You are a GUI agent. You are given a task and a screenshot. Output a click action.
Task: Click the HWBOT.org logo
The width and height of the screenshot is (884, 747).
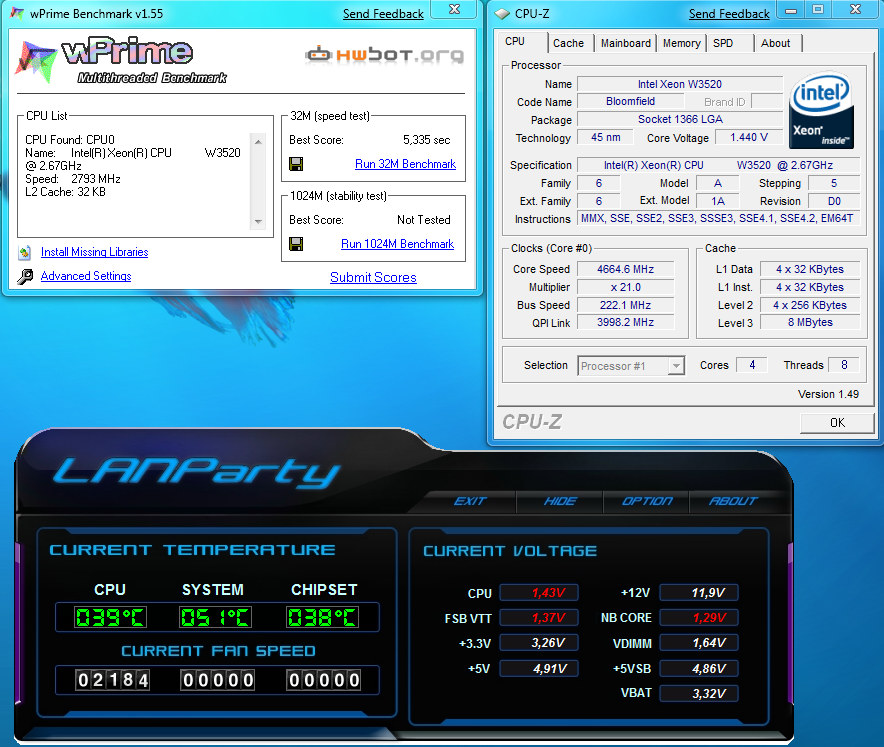coord(384,55)
